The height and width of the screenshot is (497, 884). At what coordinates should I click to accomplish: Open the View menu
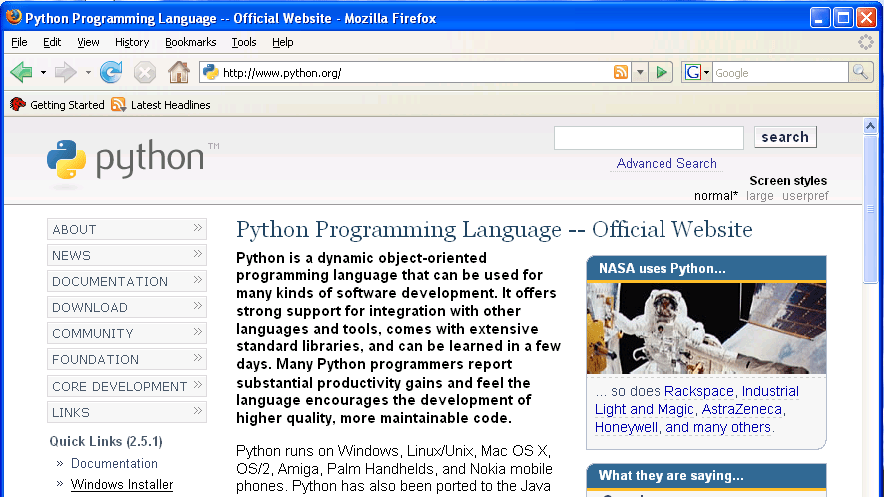click(x=88, y=42)
